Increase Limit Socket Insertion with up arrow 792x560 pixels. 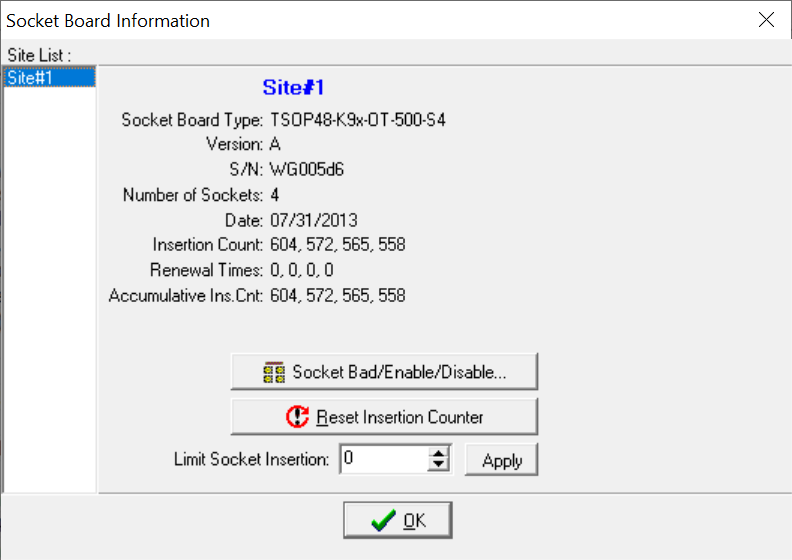point(438,453)
